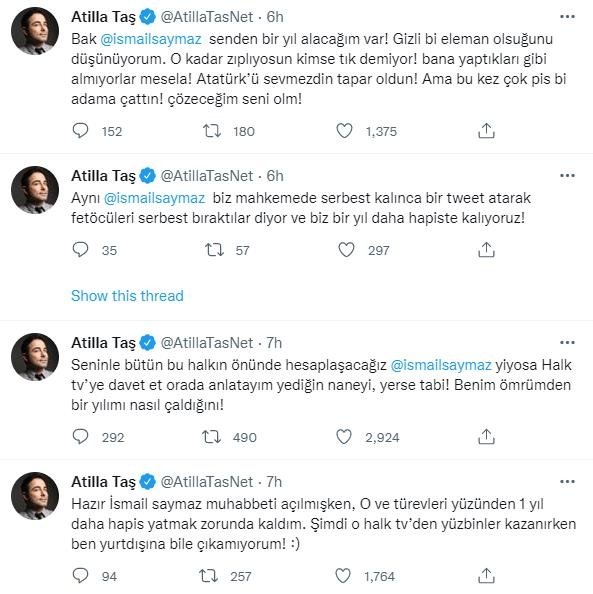The image size is (593, 594).
Task: Open more options on the Halk tv tweet
Action: coord(567,342)
